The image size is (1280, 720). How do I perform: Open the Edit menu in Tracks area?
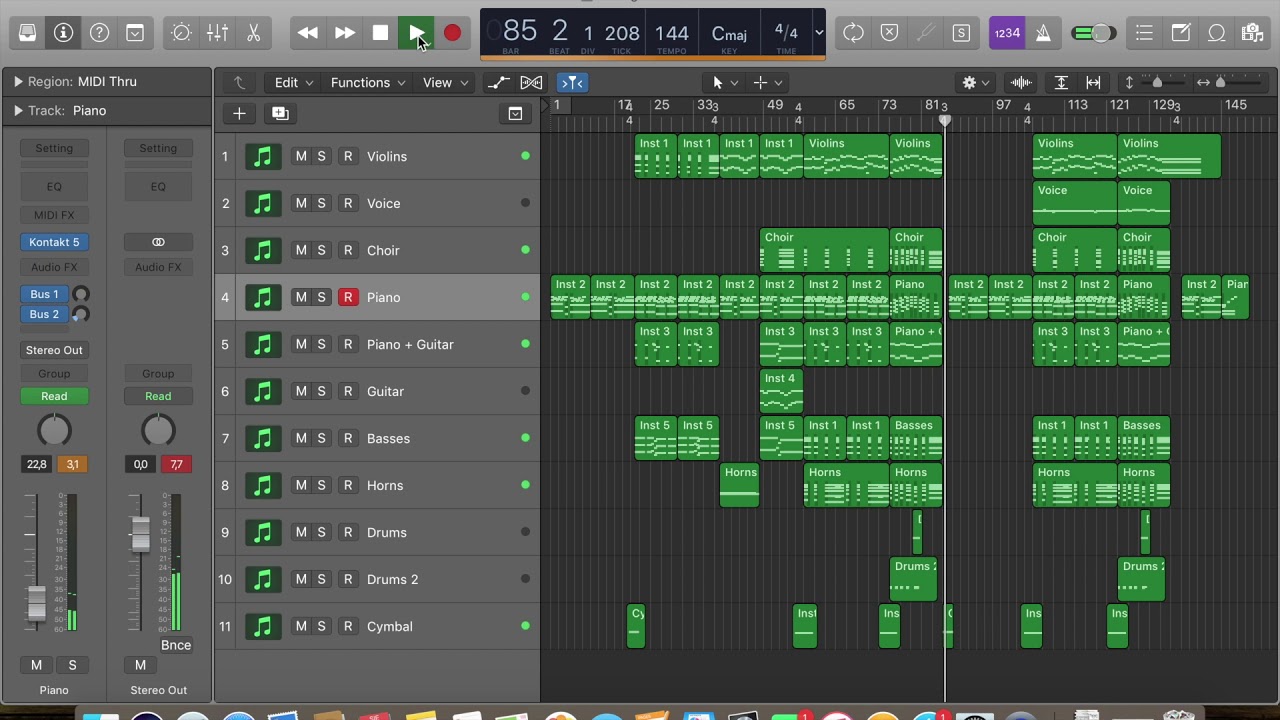coord(294,82)
